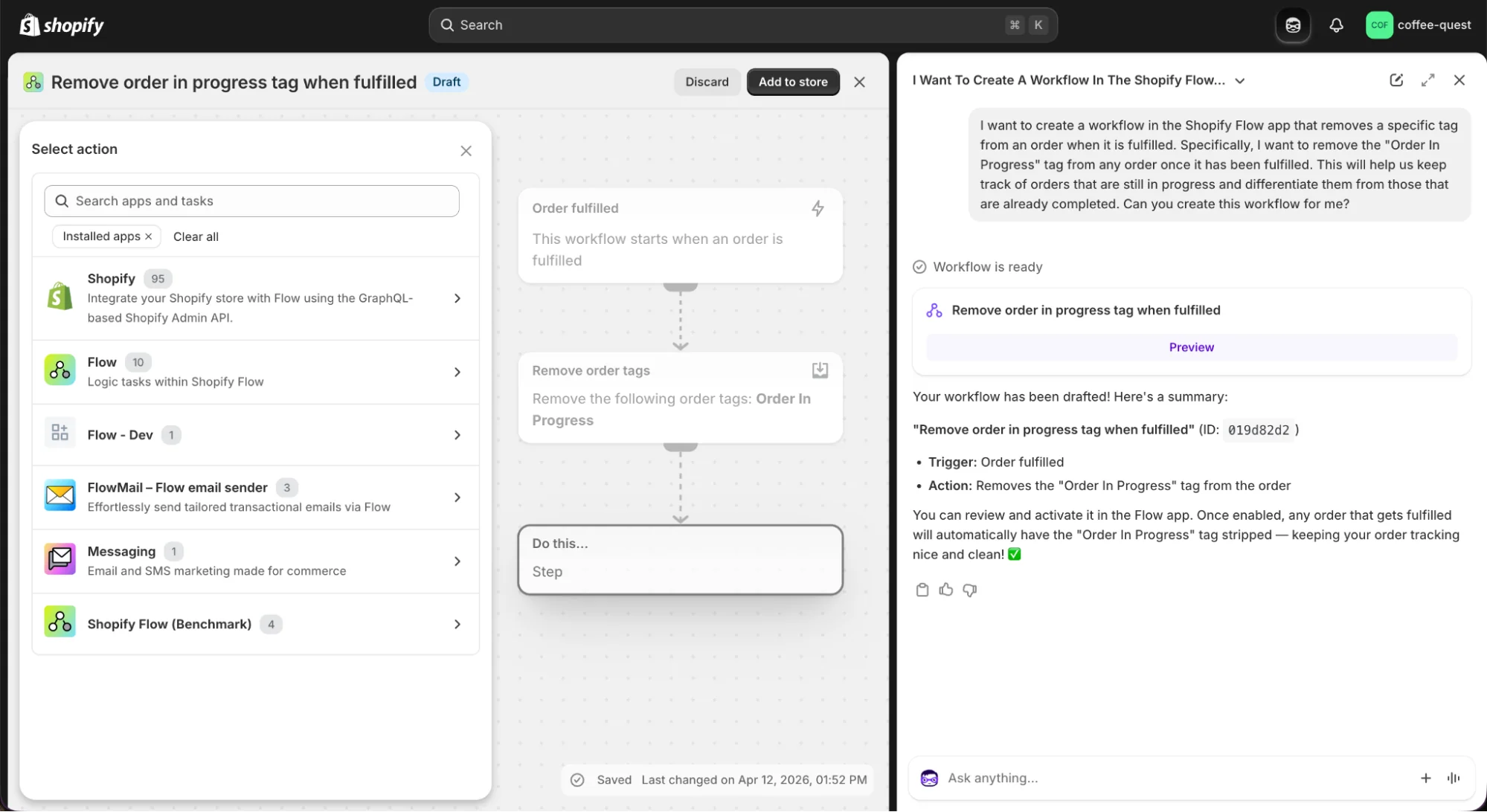Screen dimensions: 1487x812
Task: Click the action icon on Remove order tags
Action: [819, 370]
